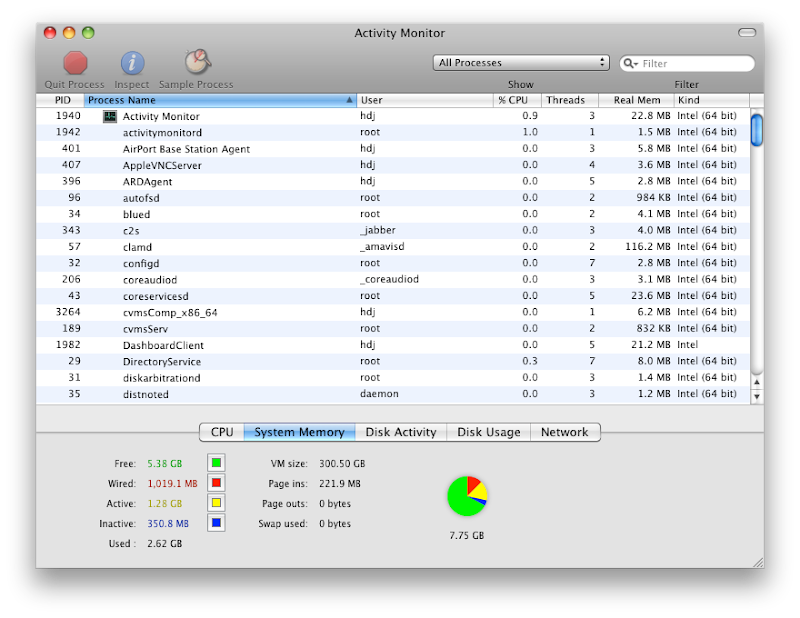Click the Sample Process icon
The image size is (800, 618).
pyautogui.click(x=197, y=62)
